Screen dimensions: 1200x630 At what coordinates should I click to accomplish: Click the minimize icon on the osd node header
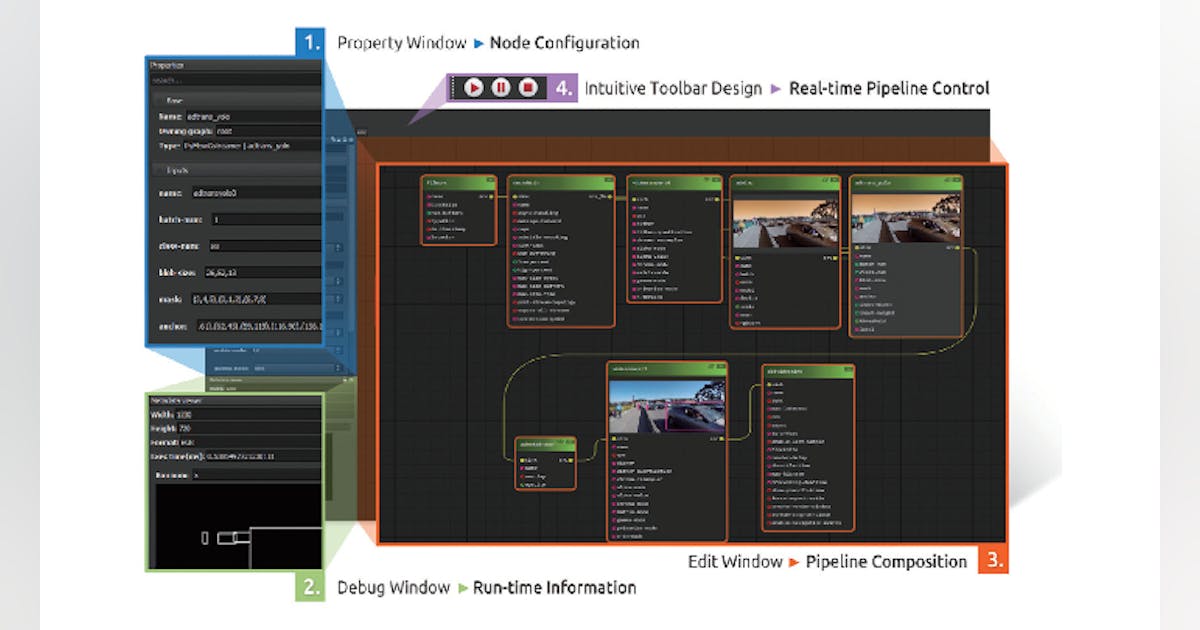(x=836, y=179)
